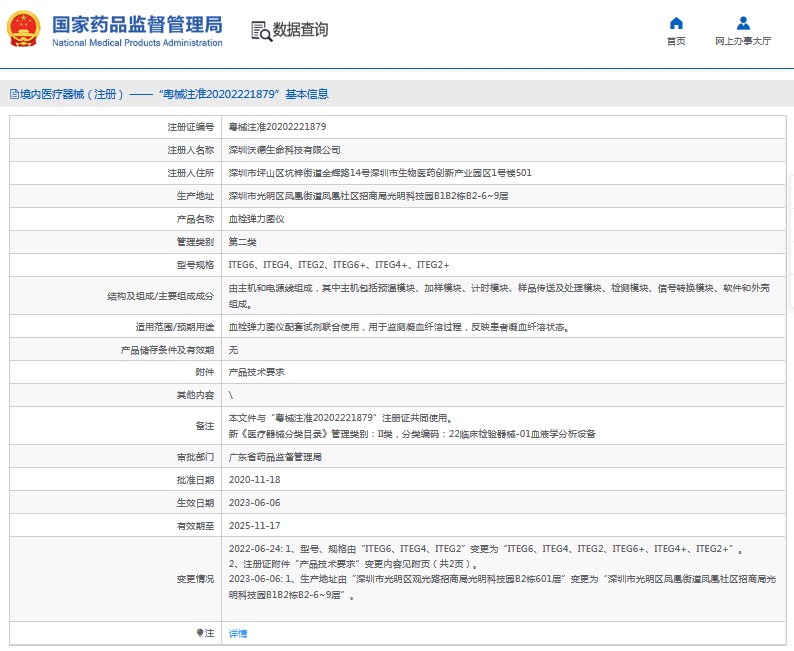Click storage condition value 无
Image resolution: width=794 pixels, height=651 pixels.
(233, 350)
